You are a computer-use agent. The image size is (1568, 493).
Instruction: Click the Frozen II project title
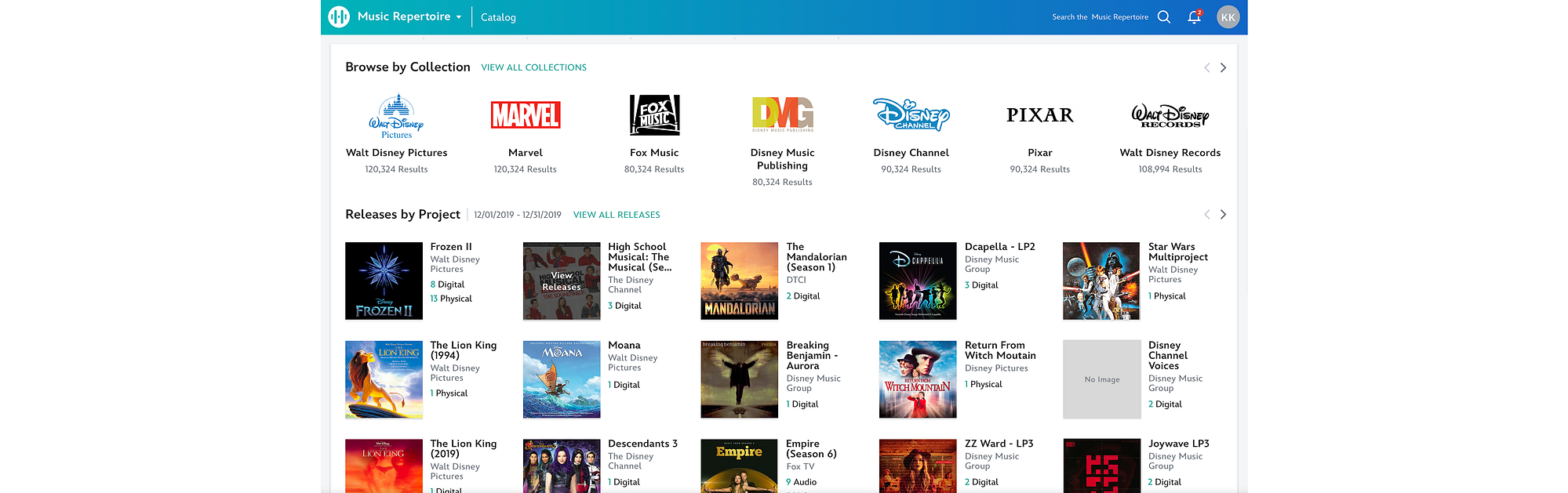tap(451, 247)
